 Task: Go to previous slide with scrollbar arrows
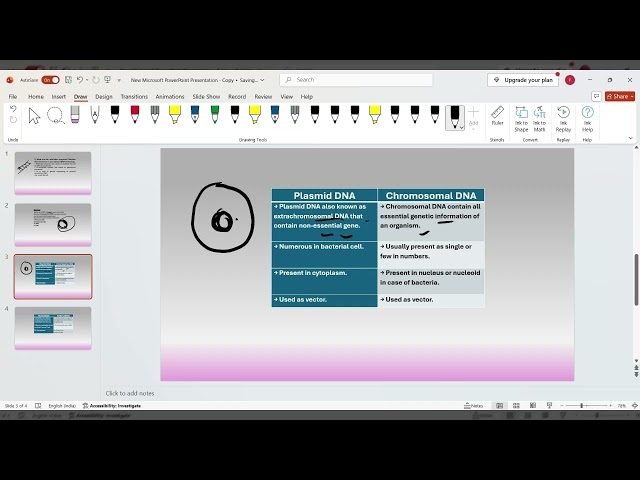[636, 368]
